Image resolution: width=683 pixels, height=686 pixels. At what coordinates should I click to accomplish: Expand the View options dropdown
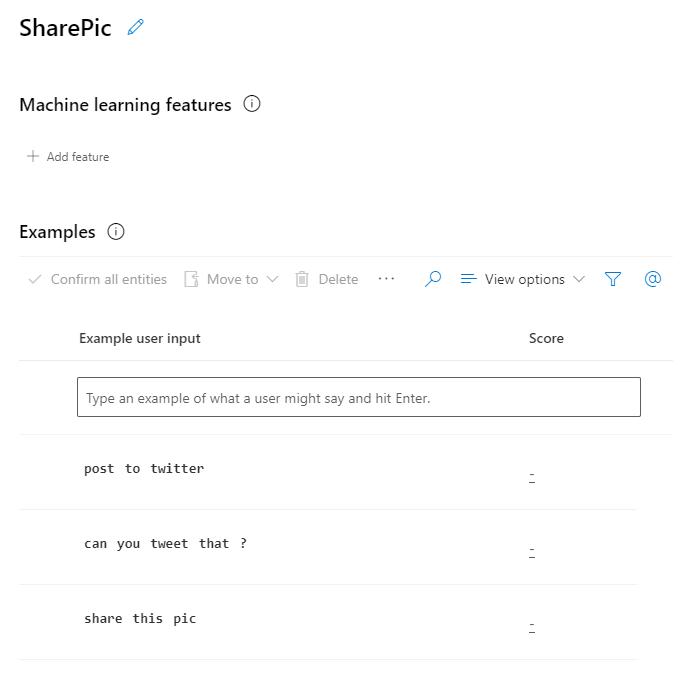click(x=522, y=280)
